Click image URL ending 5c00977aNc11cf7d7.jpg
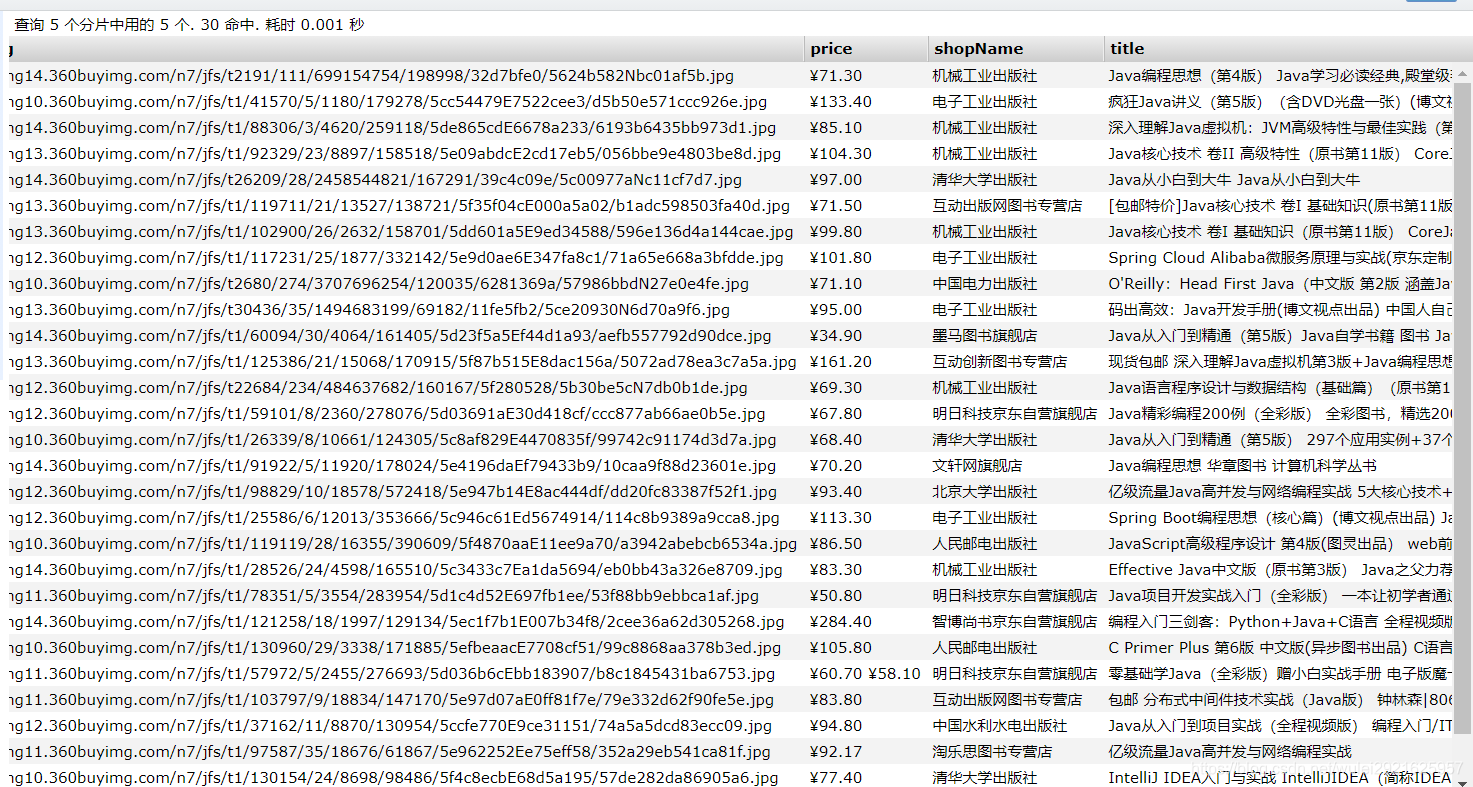Viewport: 1473px width, 787px height. pos(375,180)
